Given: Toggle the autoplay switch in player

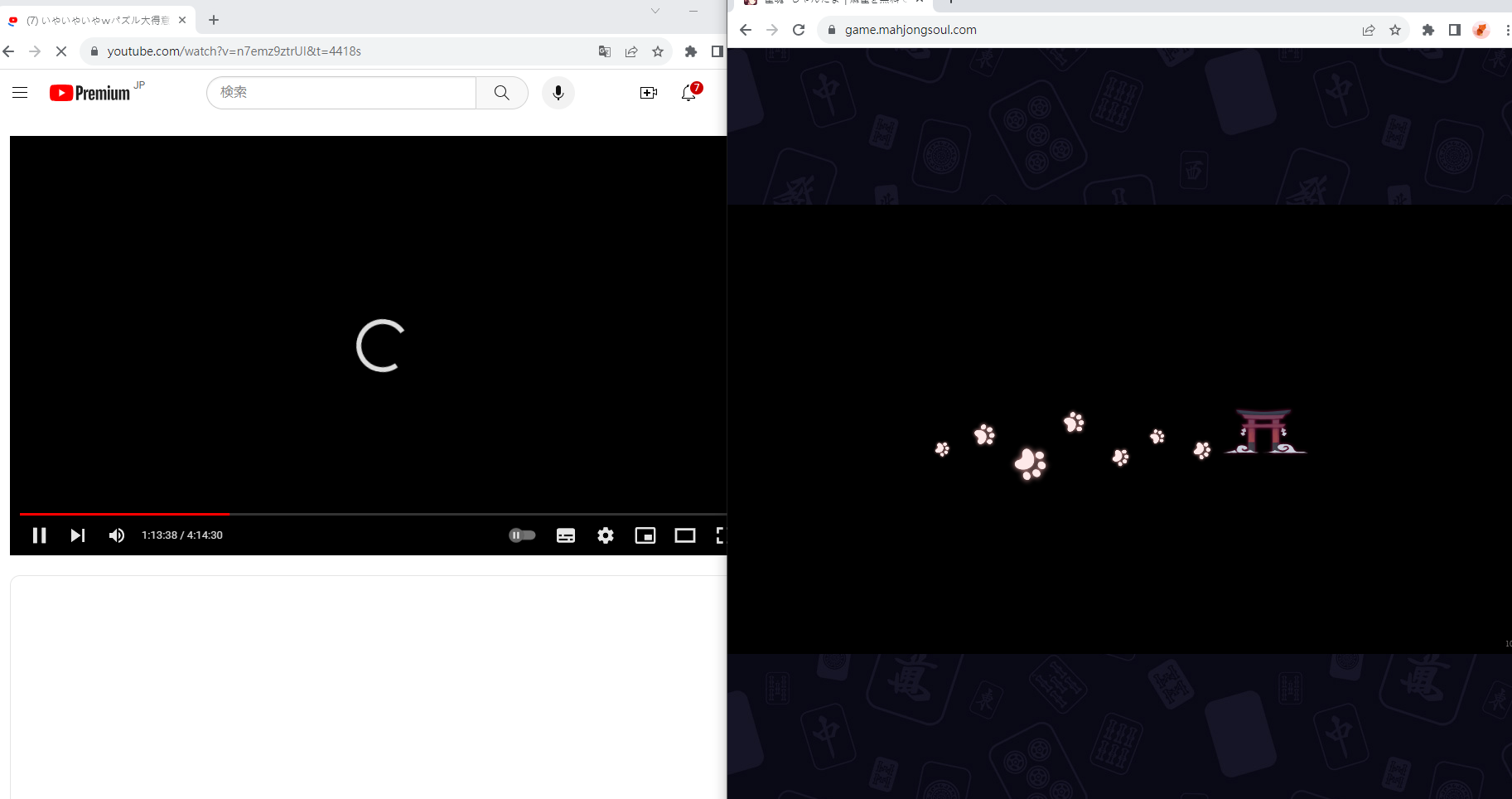Looking at the screenshot, I should pos(522,535).
